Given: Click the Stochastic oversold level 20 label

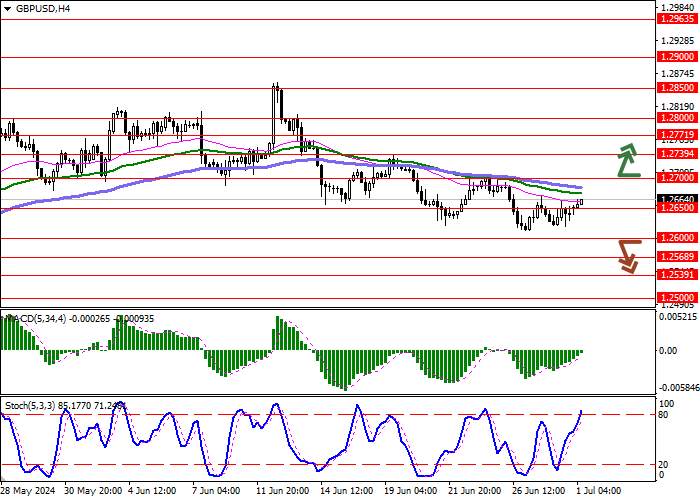Looking at the screenshot, I should click(664, 465).
